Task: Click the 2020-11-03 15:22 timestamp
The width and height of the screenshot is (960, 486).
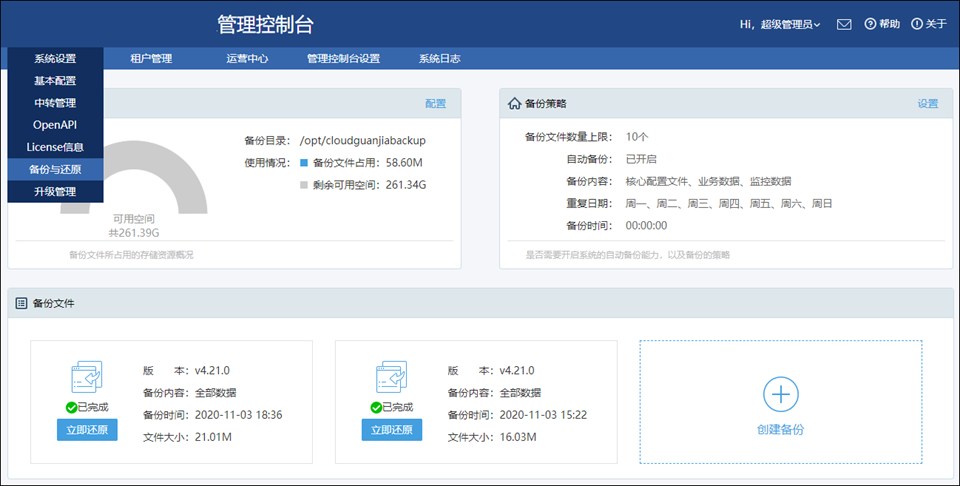Action: pos(543,415)
